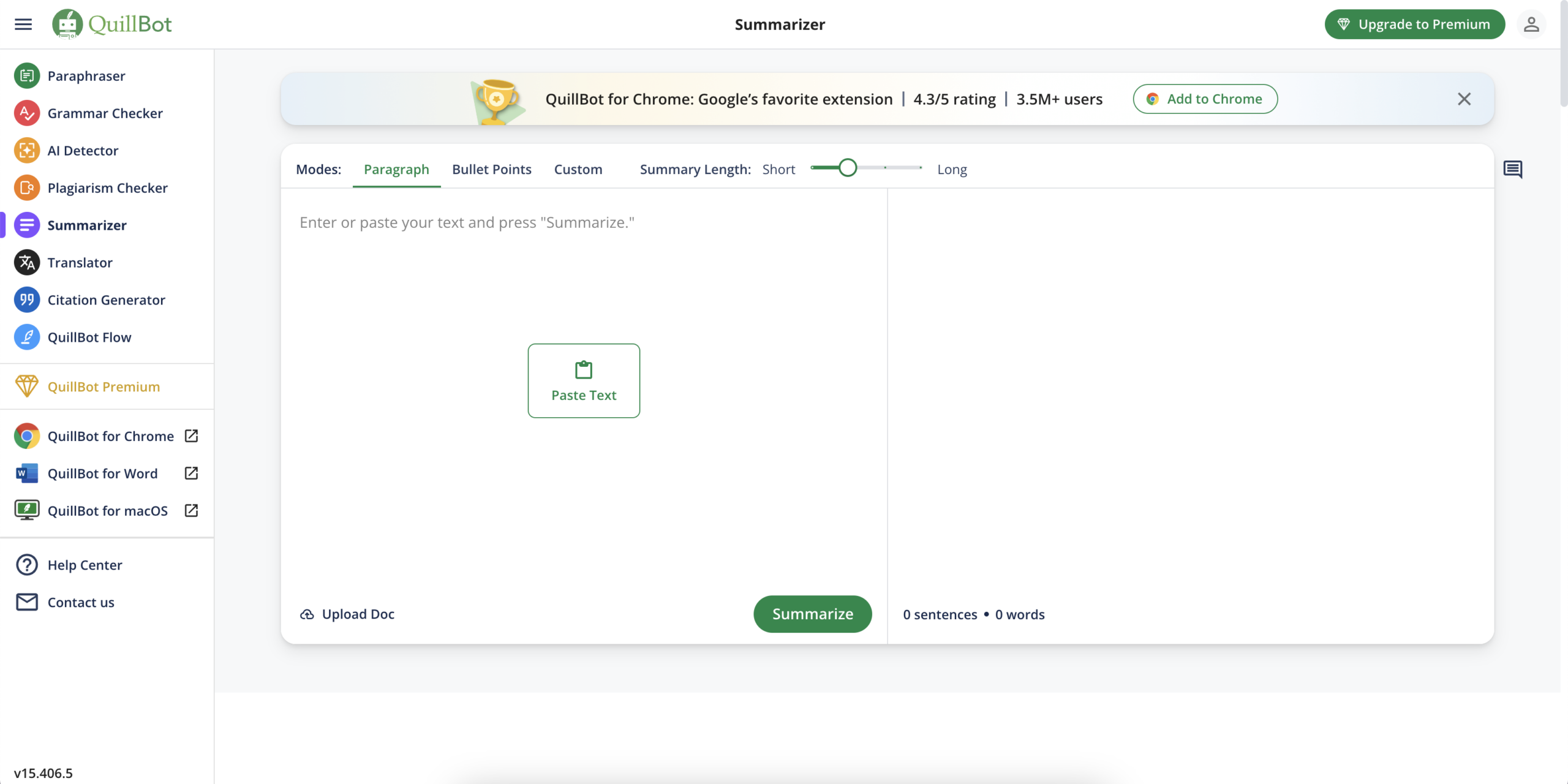1568x784 pixels.
Task: Click the monitor icon for QuillBot for macOS
Action: point(27,510)
